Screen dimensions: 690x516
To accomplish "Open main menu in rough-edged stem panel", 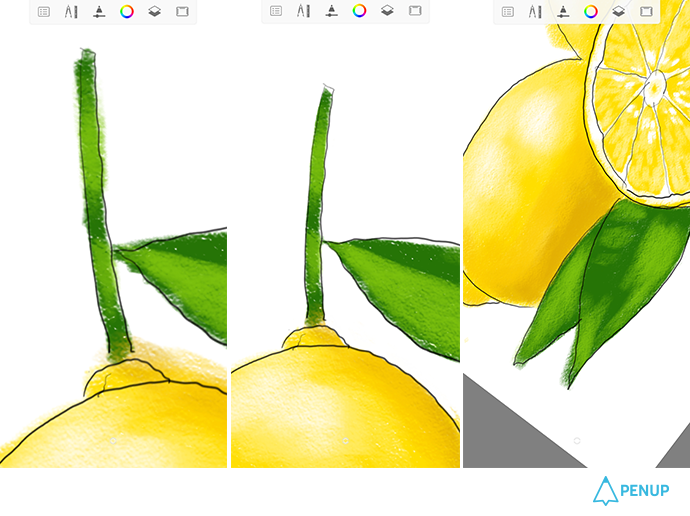I will tap(44, 12).
